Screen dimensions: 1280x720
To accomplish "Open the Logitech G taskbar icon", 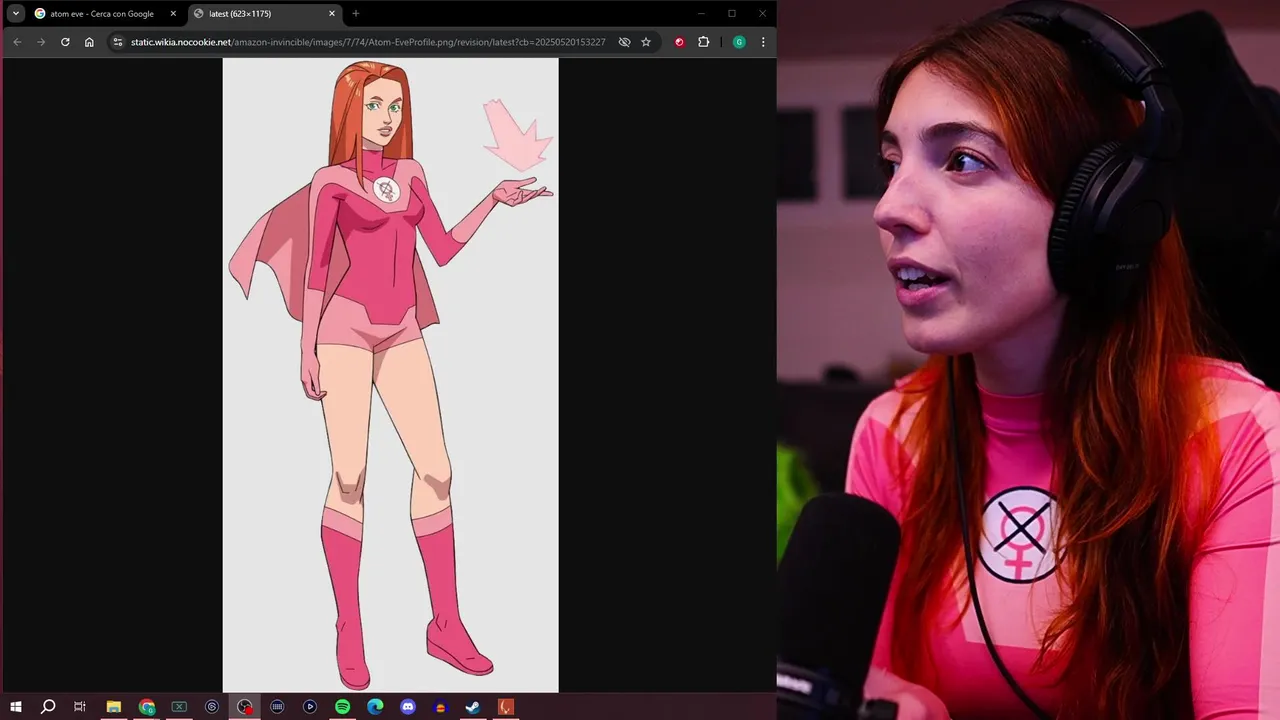I will click(212, 707).
